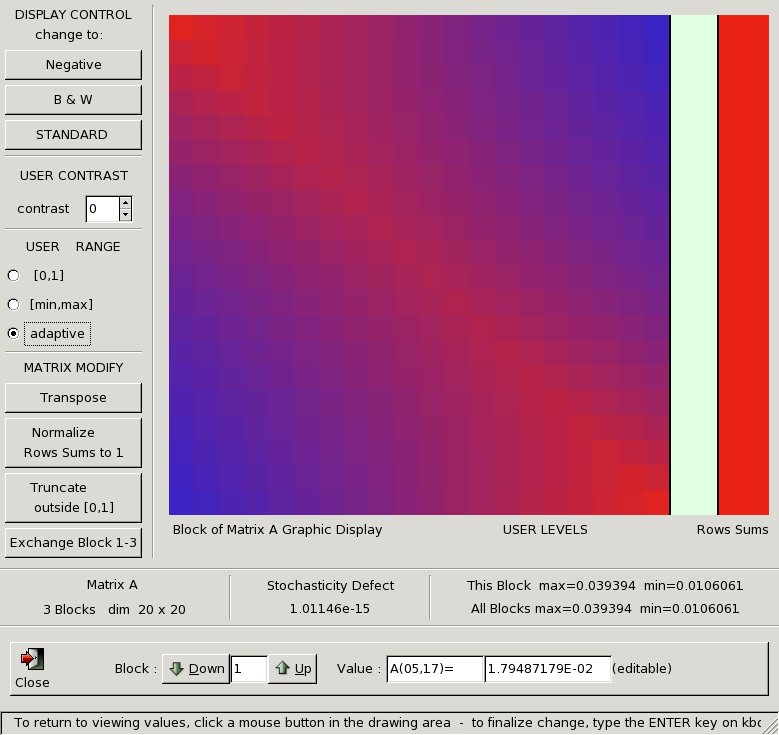Increase contrast with the up spinner arrow
The width and height of the screenshot is (779, 735).
tap(125, 203)
